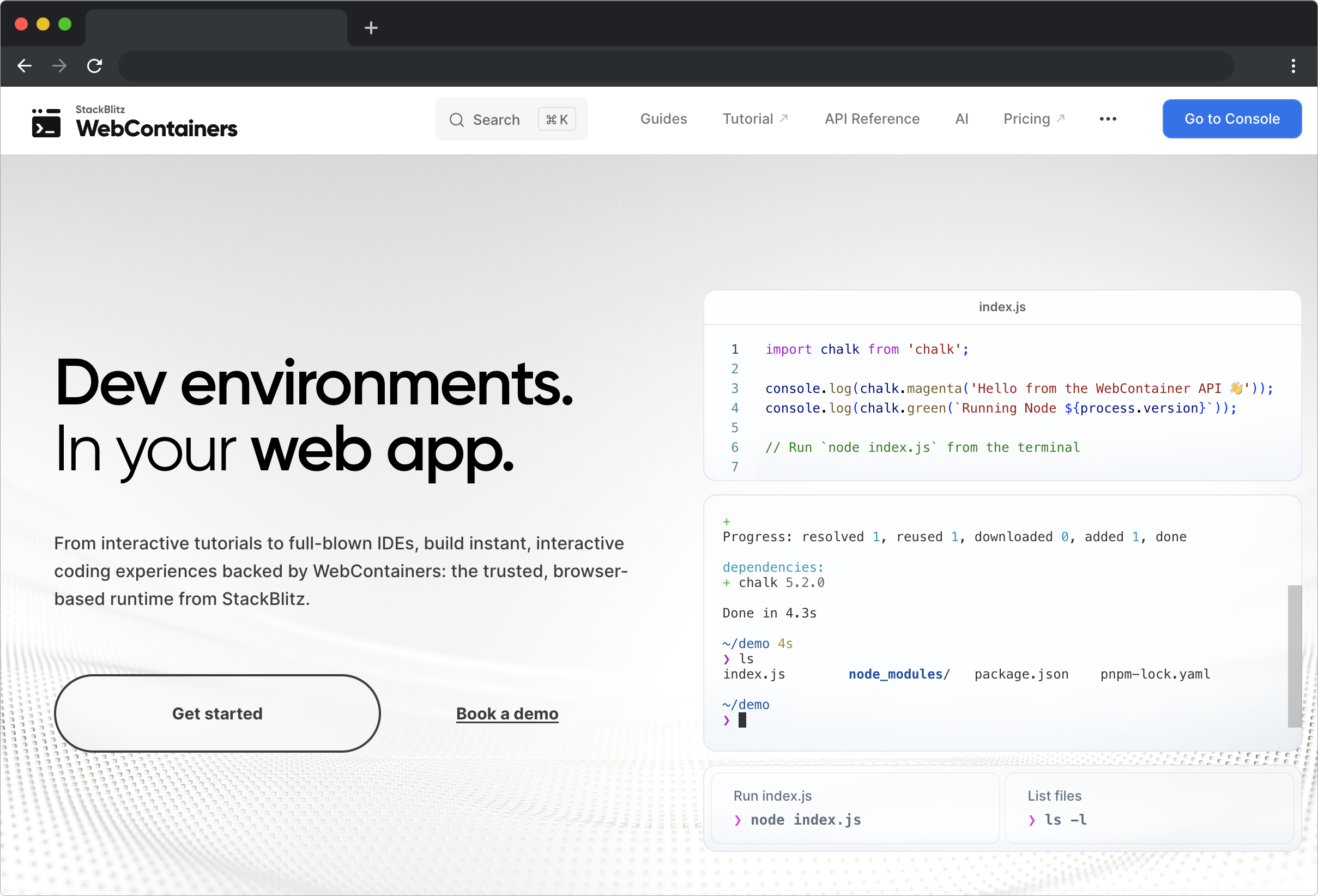This screenshot has width=1318, height=896.
Task: Select the API Reference menu item
Action: pos(871,119)
